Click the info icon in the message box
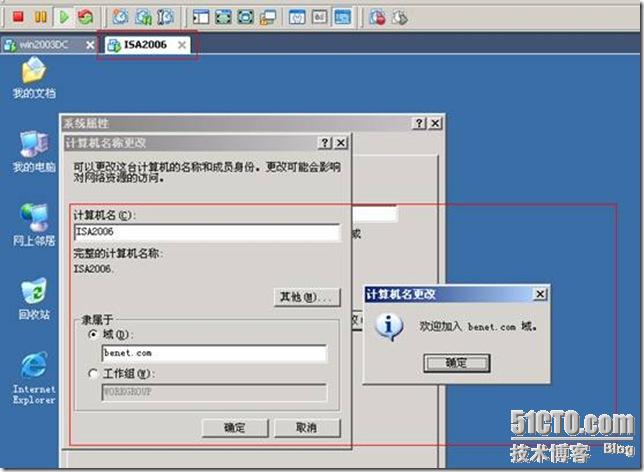Viewport: 644px width, 472px height. [389, 327]
